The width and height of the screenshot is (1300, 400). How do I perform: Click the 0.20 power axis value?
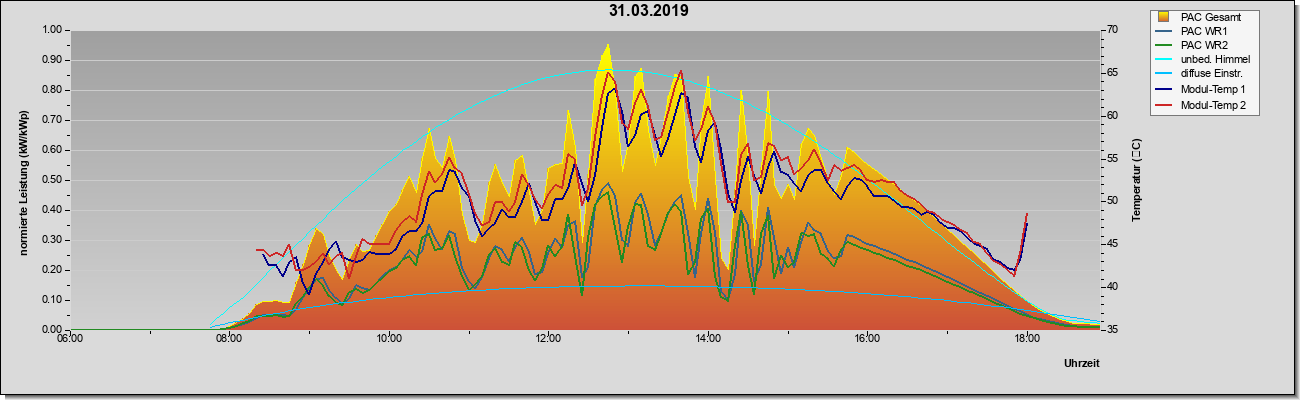(52, 270)
